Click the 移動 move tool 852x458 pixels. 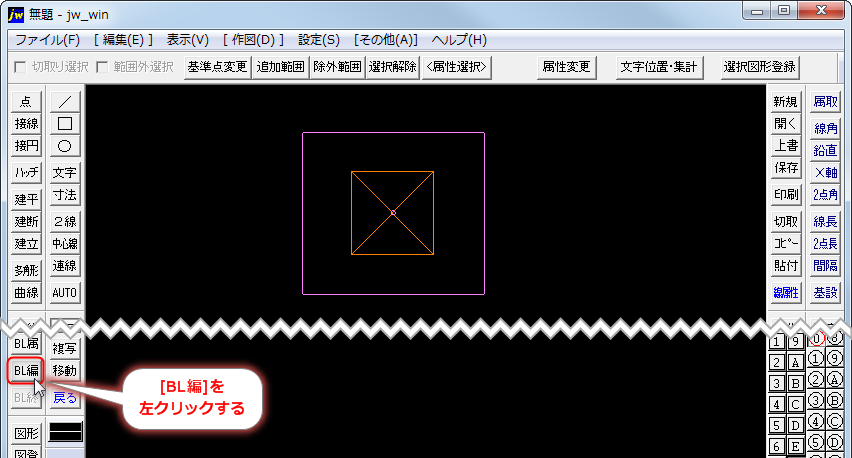coord(65,371)
